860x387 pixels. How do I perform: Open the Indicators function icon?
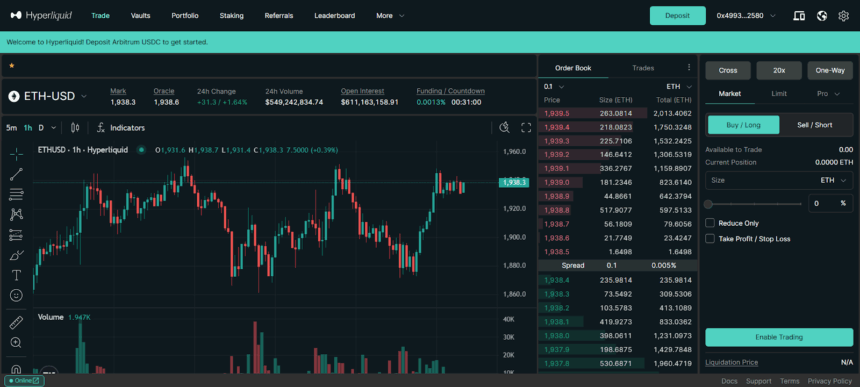tap(101, 128)
